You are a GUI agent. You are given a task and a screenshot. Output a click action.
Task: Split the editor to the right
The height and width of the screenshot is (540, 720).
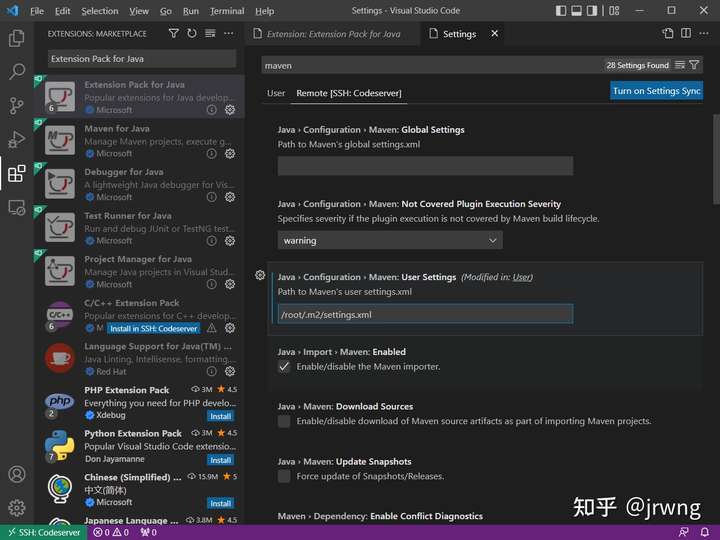(x=686, y=33)
